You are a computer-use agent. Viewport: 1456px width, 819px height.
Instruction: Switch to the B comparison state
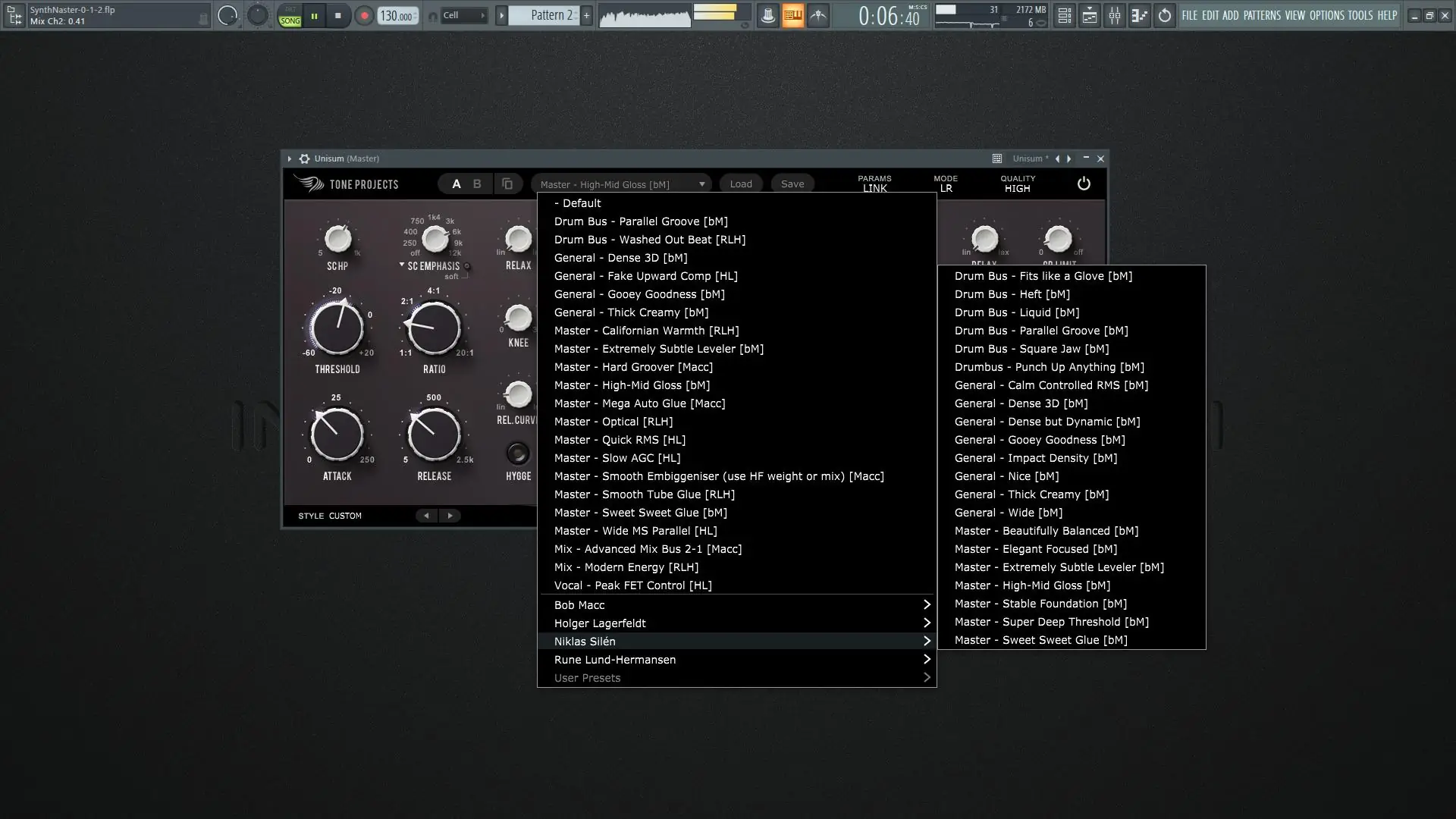[477, 184]
